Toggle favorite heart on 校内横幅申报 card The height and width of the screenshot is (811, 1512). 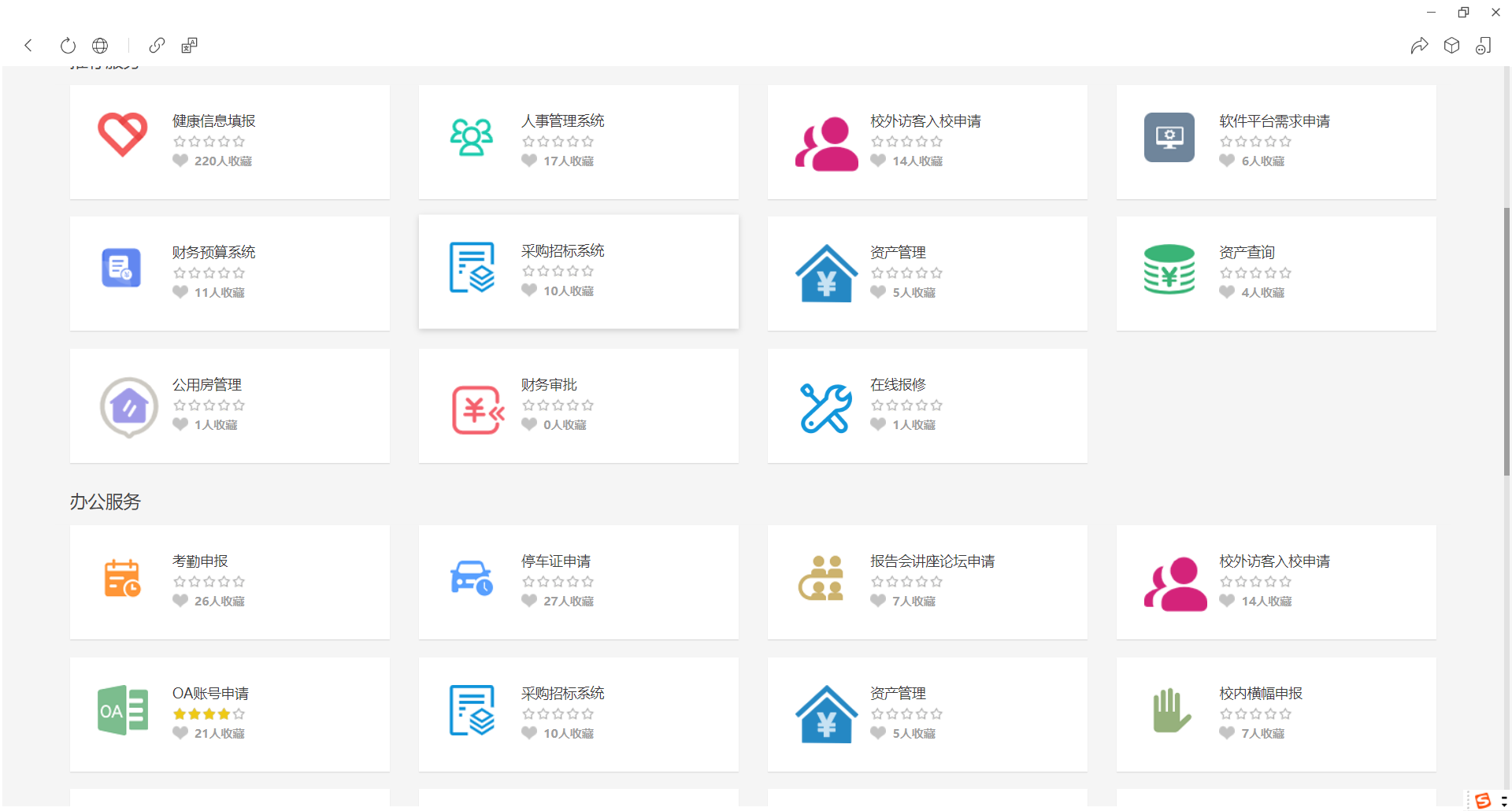[x=1227, y=733]
